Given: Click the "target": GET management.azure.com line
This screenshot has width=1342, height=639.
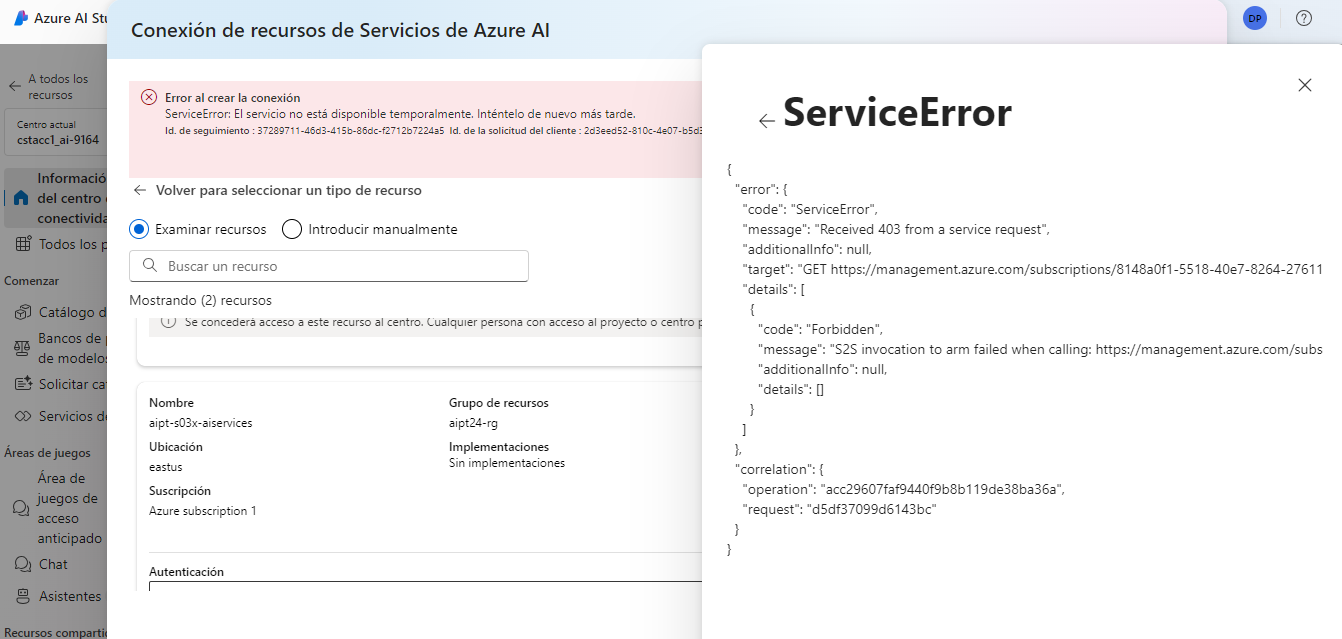Looking at the screenshot, I should pos(1033,269).
